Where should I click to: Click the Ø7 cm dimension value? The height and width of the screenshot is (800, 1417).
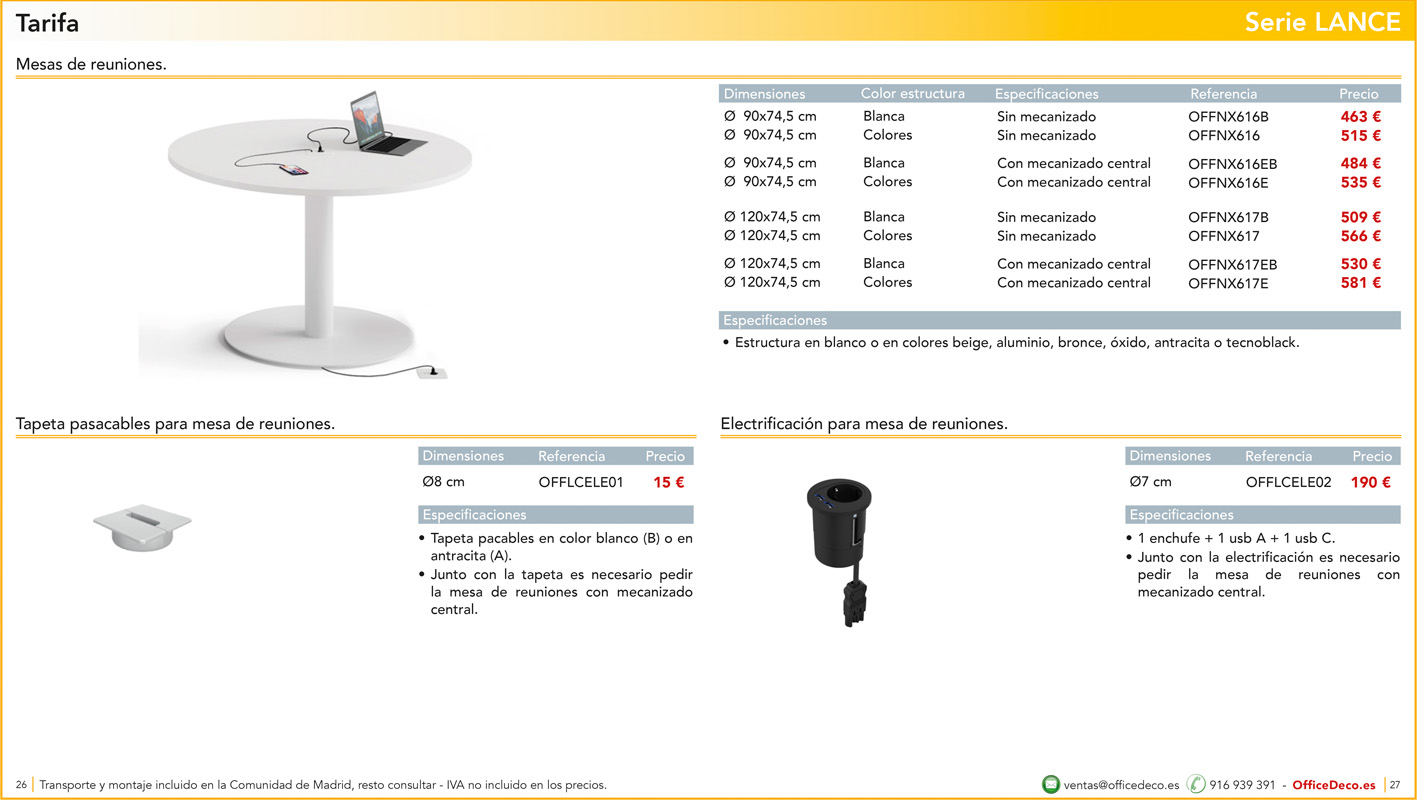click(1151, 482)
